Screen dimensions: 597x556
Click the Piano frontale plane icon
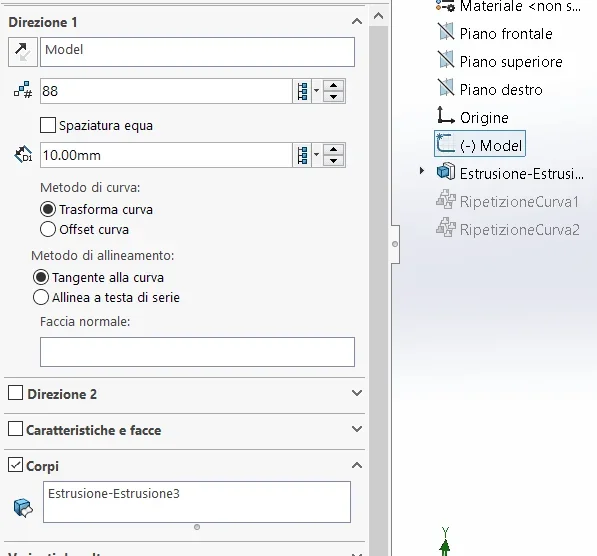pyautogui.click(x=445, y=32)
